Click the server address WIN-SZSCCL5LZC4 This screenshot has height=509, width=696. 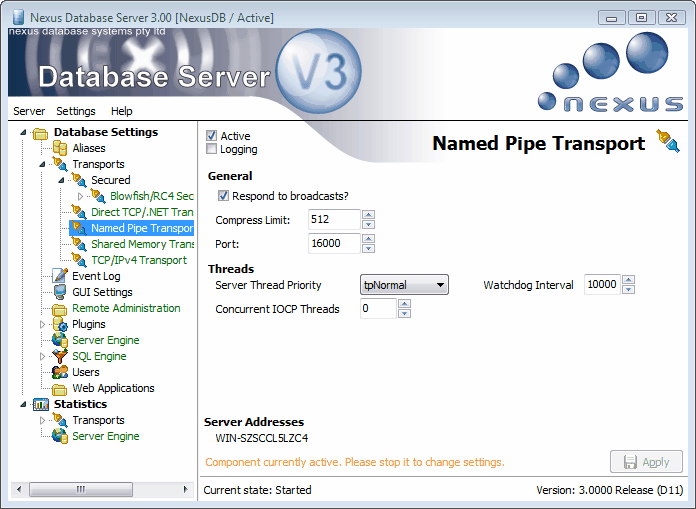click(261, 438)
